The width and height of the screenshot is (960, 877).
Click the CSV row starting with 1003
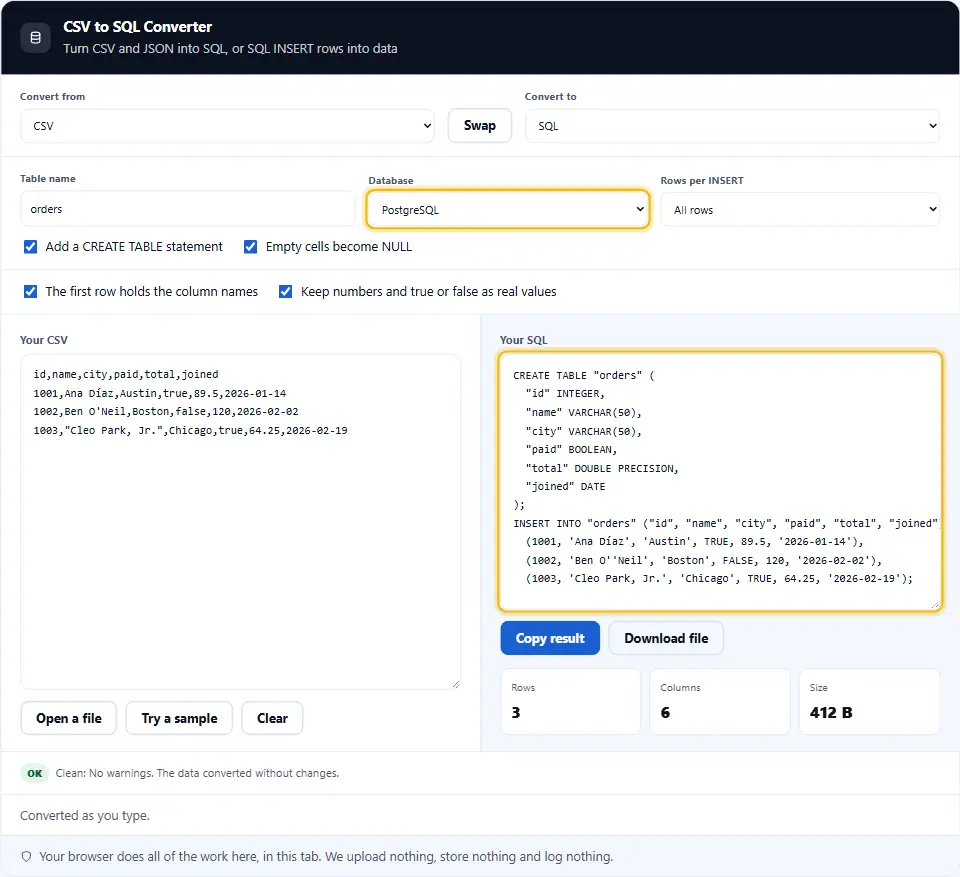click(x=190, y=431)
